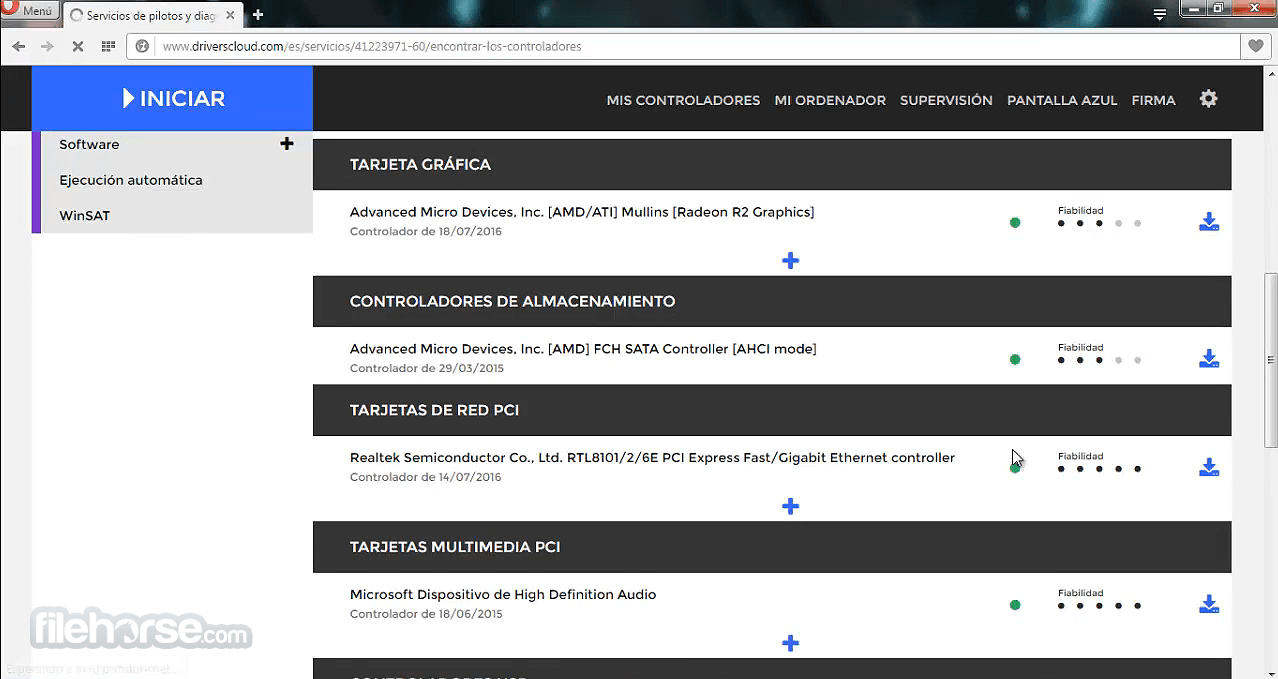Open Ejecución automática in sidebar
The height and width of the screenshot is (679, 1278).
[131, 180]
